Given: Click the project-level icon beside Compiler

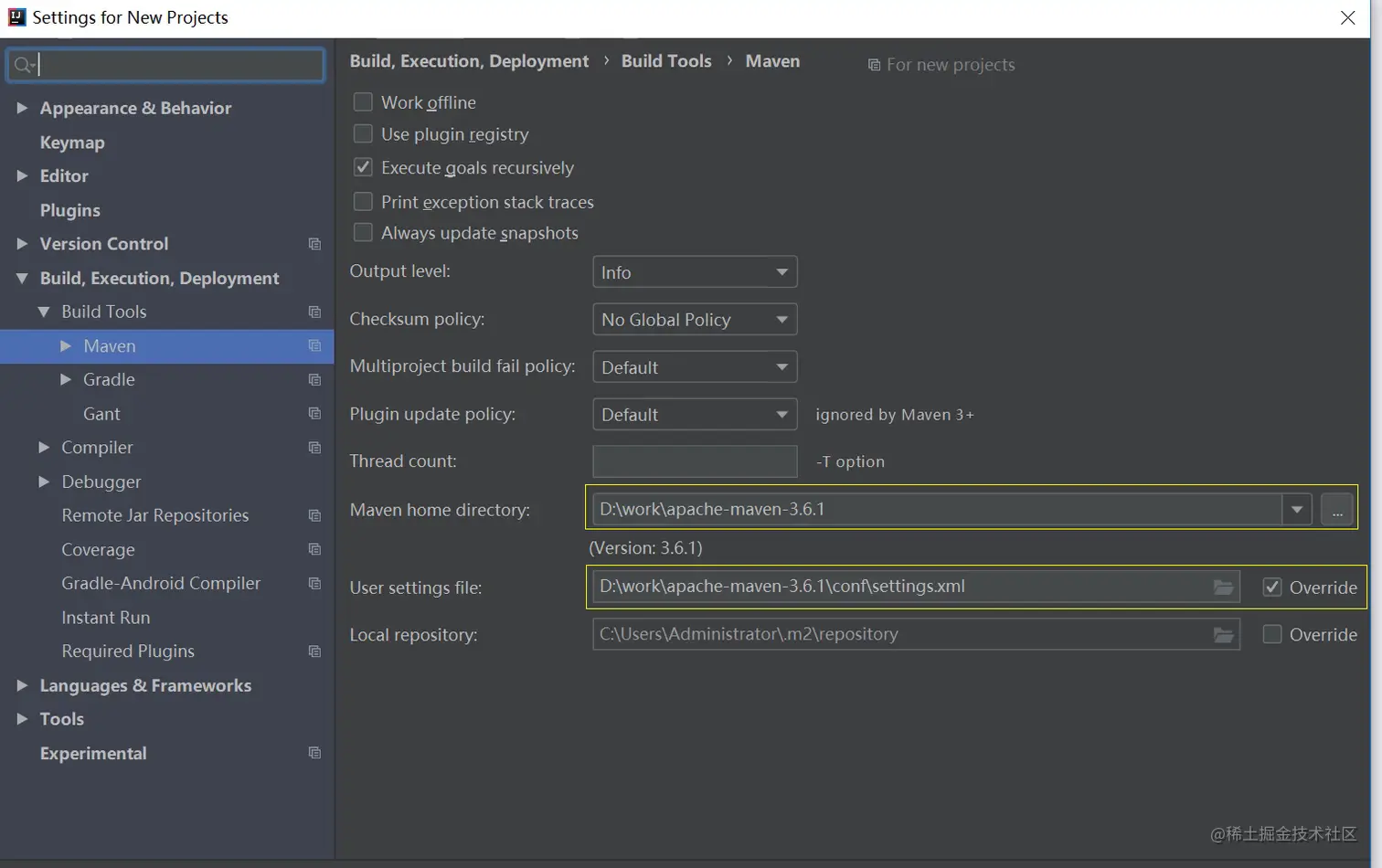Looking at the screenshot, I should pyautogui.click(x=314, y=448).
